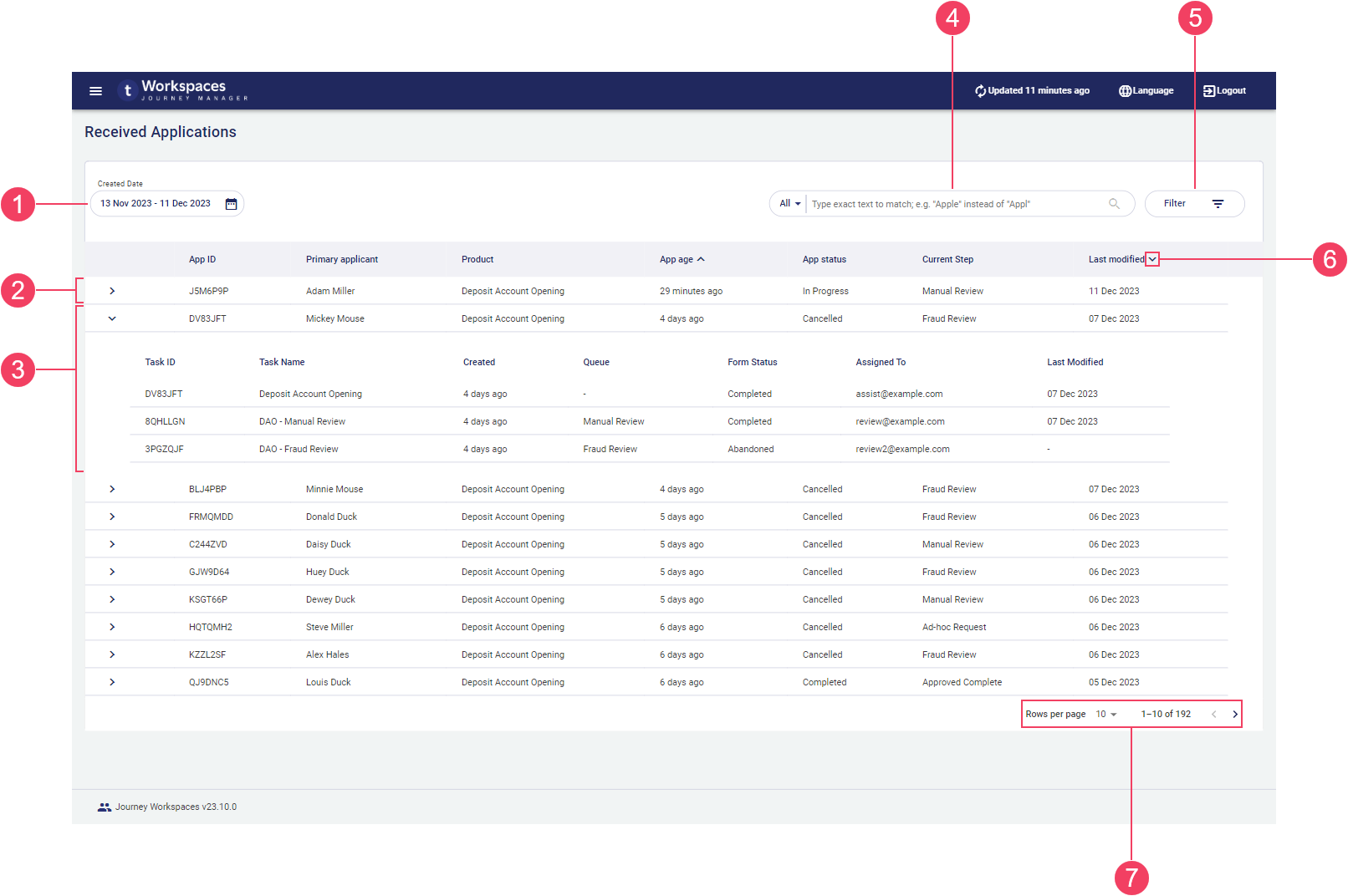Click the Last modified sort arrow
The image size is (1348, 896).
pyautogui.click(x=1152, y=260)
